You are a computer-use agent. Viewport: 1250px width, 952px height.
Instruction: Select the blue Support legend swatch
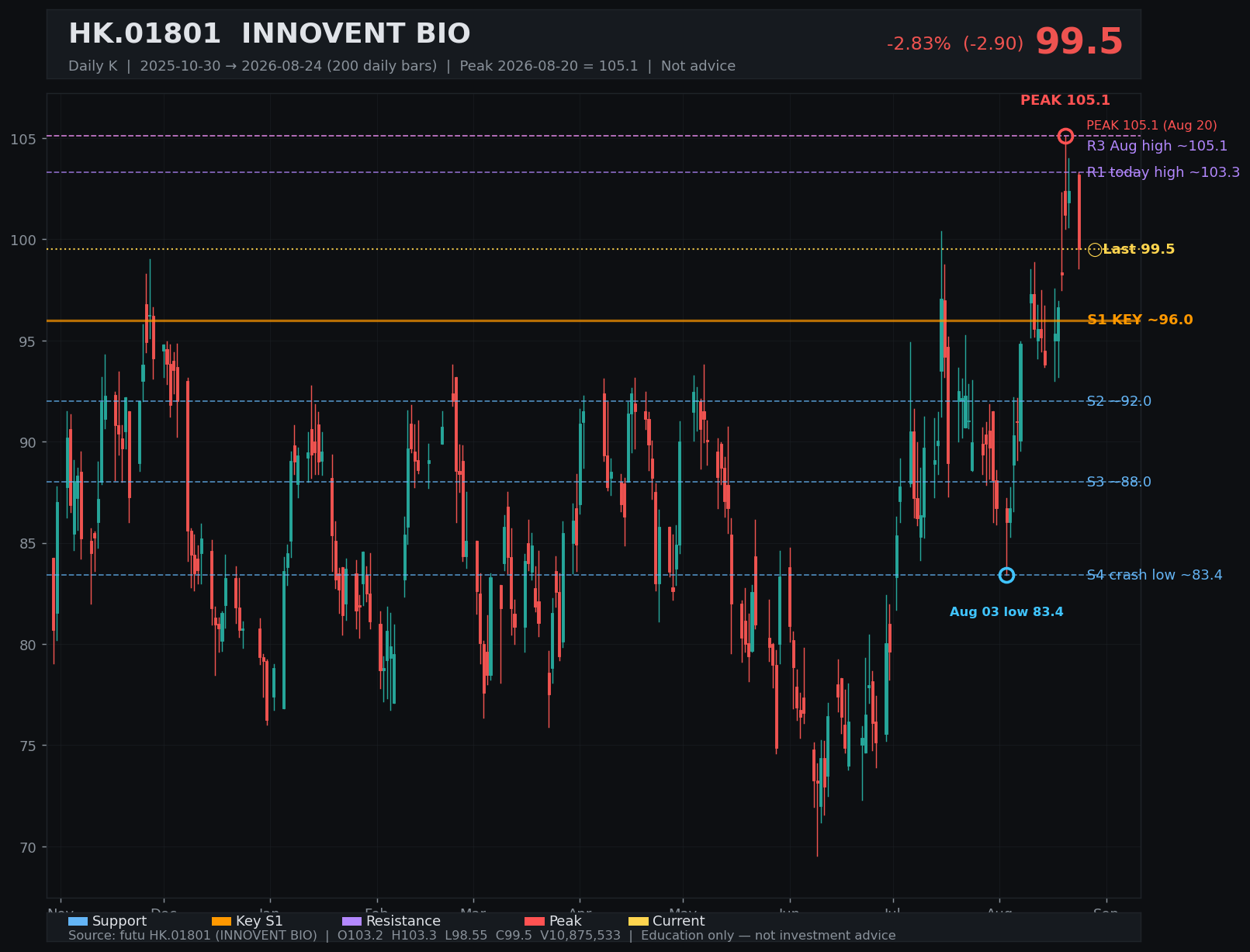(78, 921)
